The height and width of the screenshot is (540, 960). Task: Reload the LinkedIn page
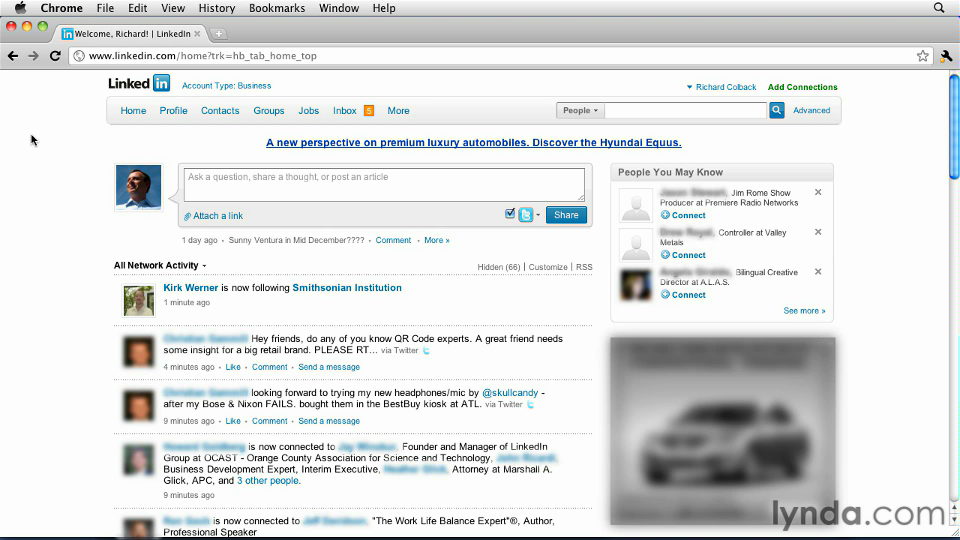pyautogui.click(x=55, y=56)
